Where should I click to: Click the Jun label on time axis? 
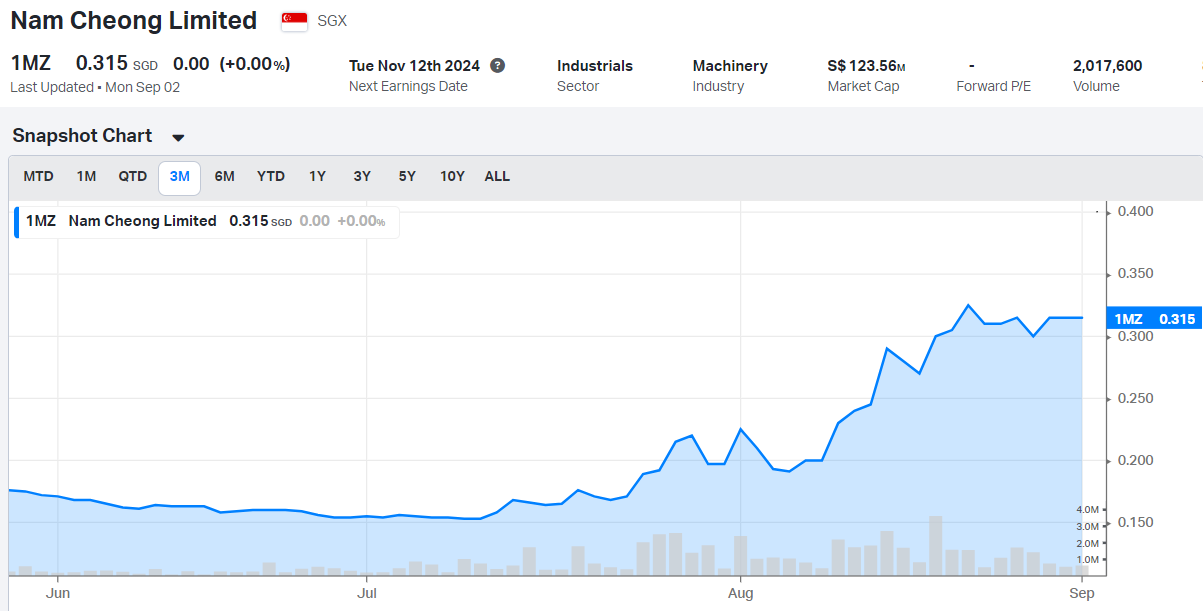coord(58,594)
